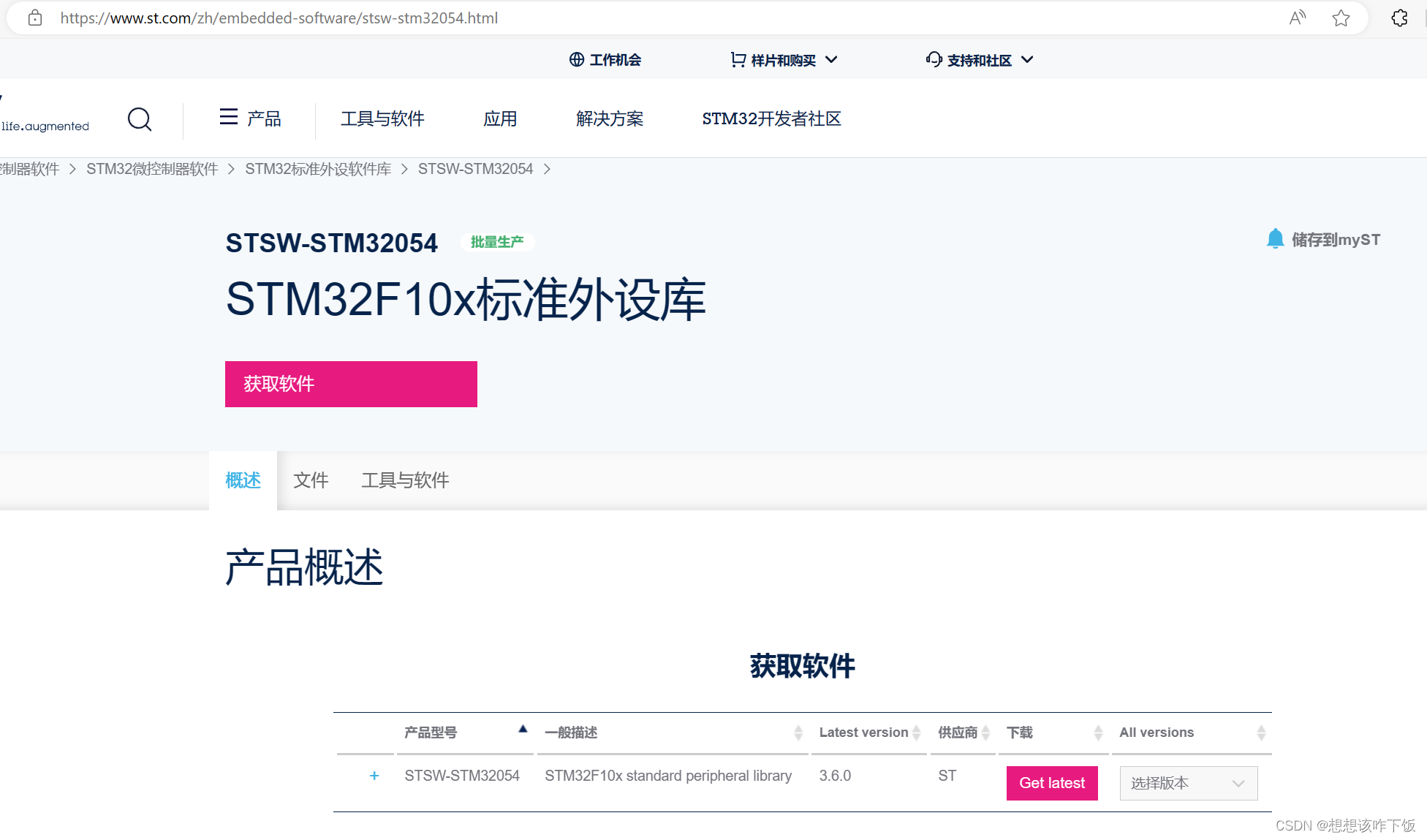Click breadcrumb chevron after STSW-STM32054
The width and height of the screenshot is (1427, 840).
(x=547, y=170)
